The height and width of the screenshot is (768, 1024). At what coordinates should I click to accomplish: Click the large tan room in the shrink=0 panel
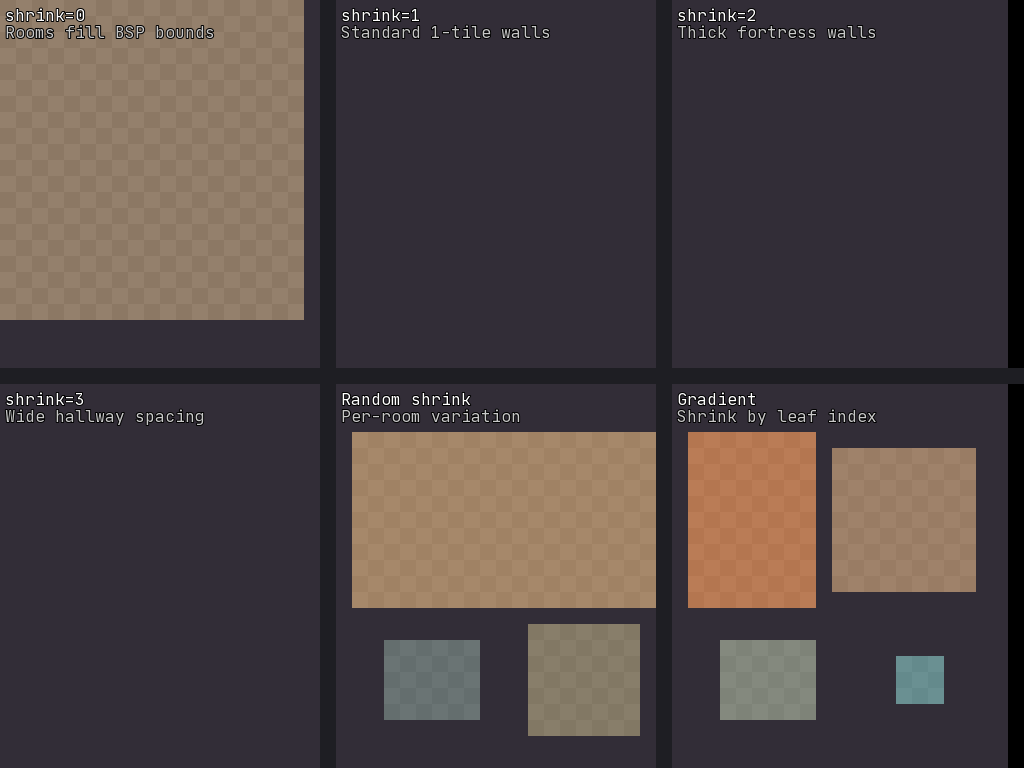click(x=152, y=180)
